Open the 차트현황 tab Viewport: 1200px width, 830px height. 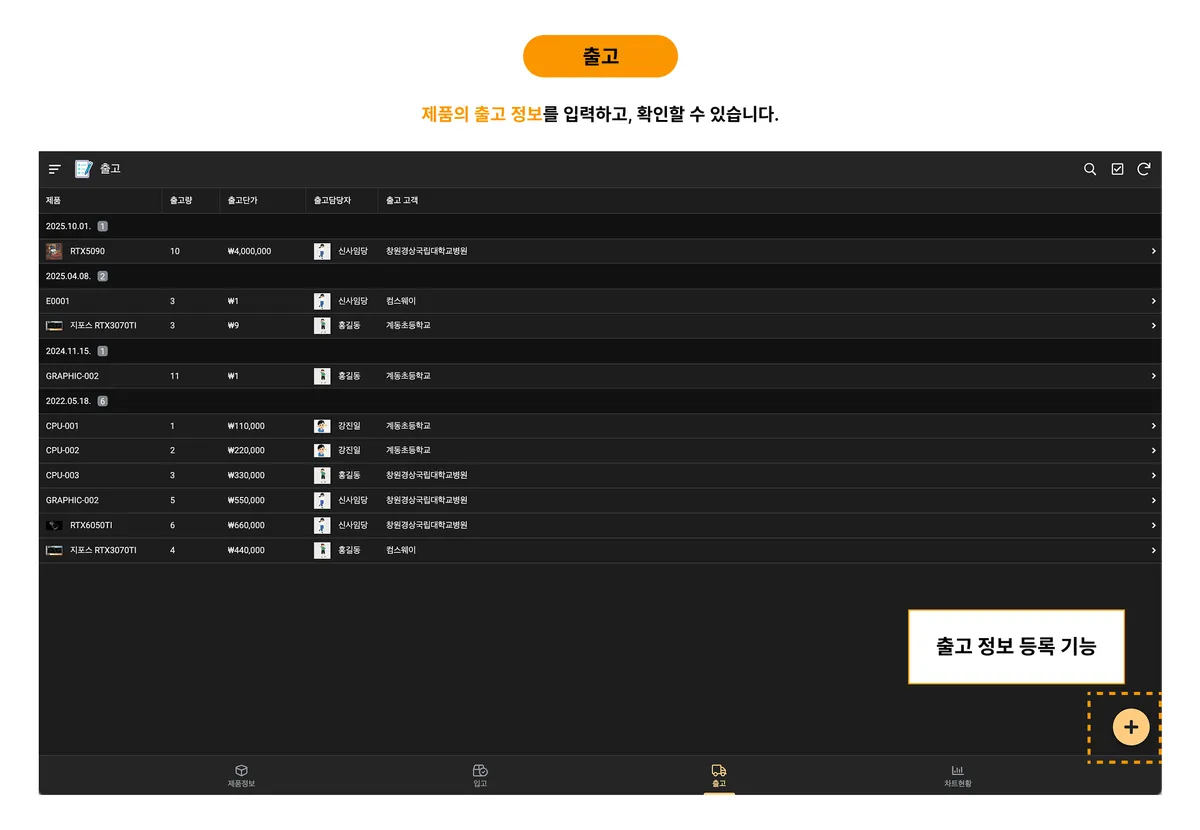pos(957,776)
